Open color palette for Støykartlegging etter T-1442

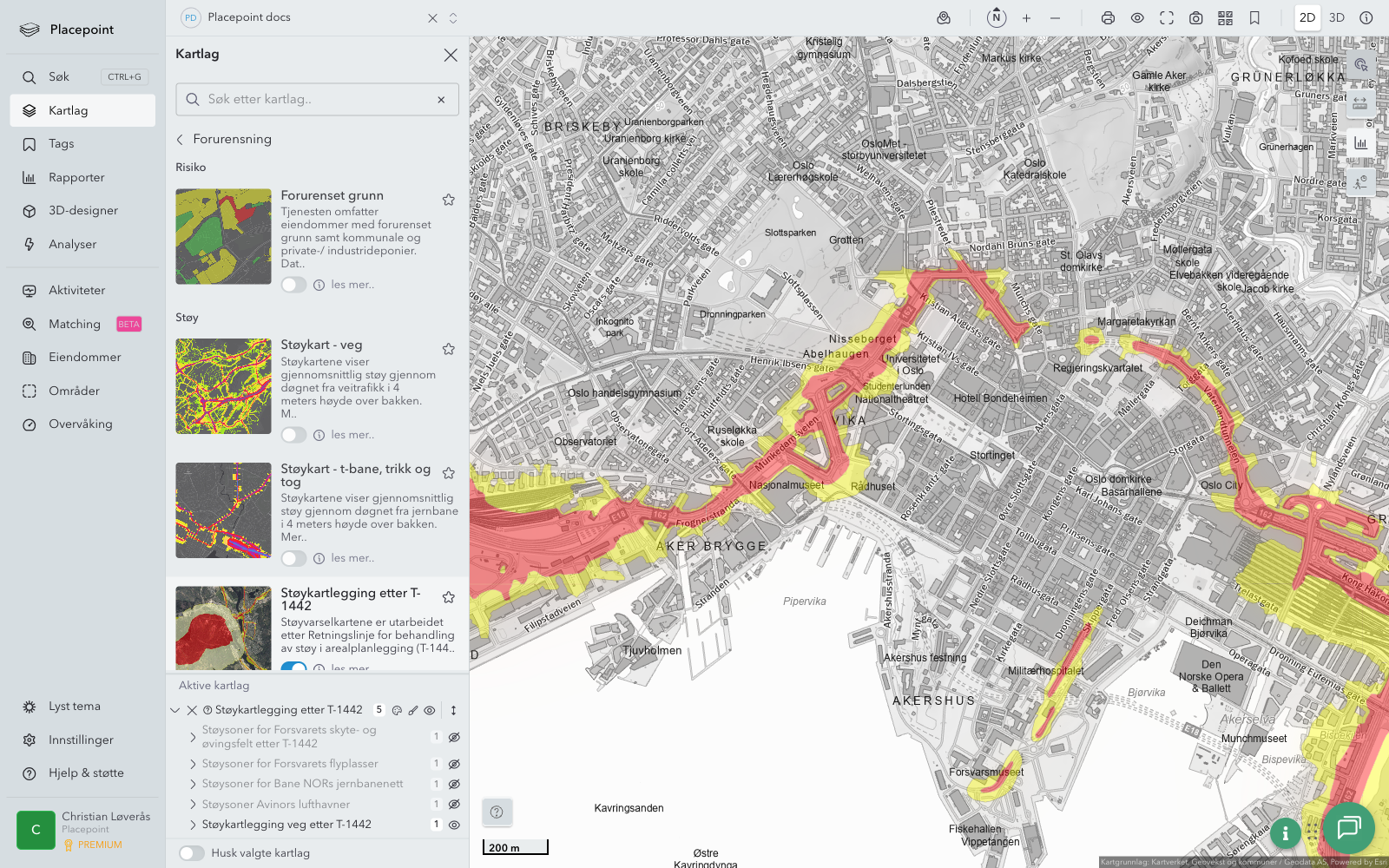pyautogui.click(x=397, y=710)
